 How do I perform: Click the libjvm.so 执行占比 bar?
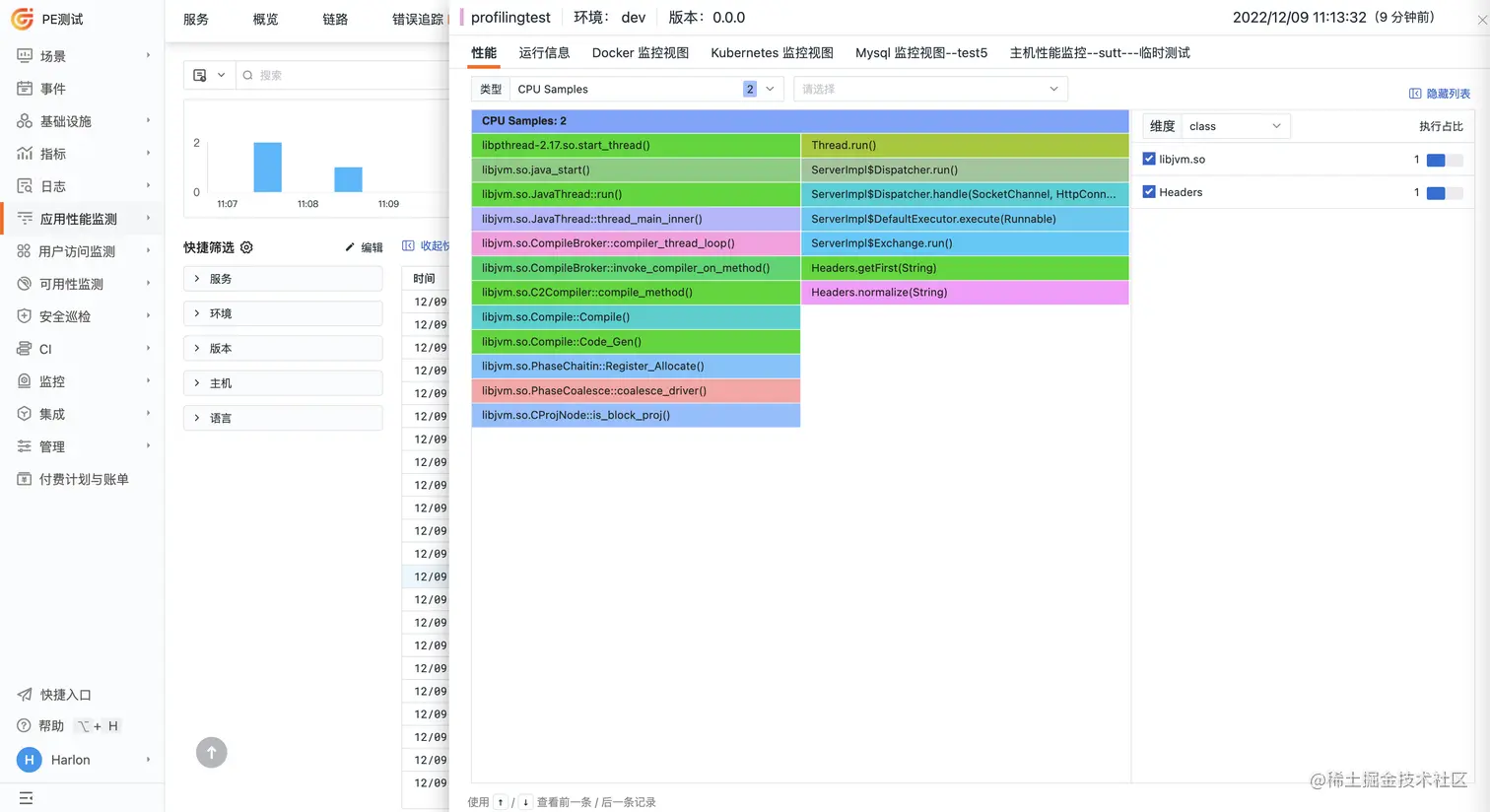click(x=1445, y=160)
